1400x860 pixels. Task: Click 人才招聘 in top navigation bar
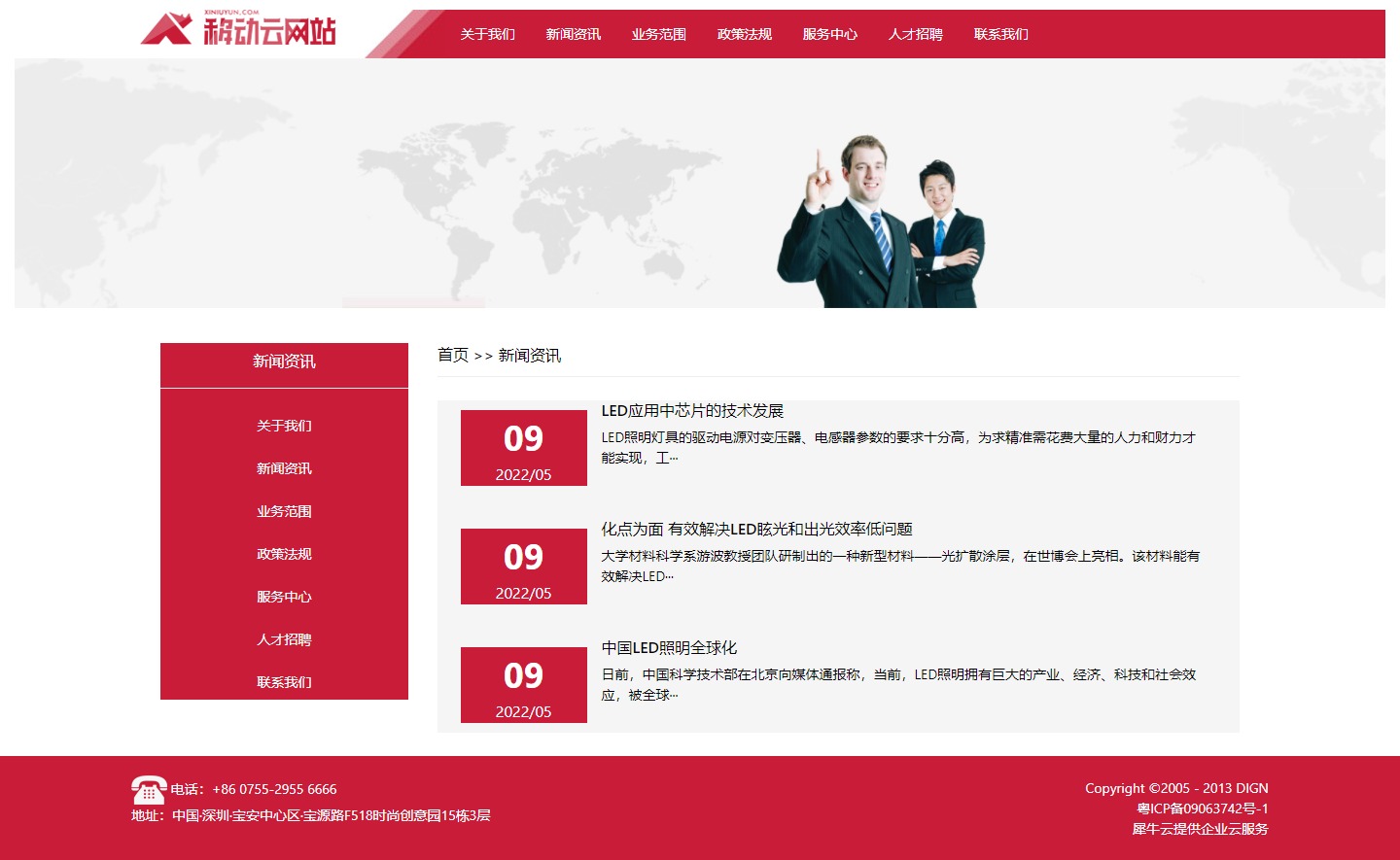pyautogui.click(x=915, y=34)
